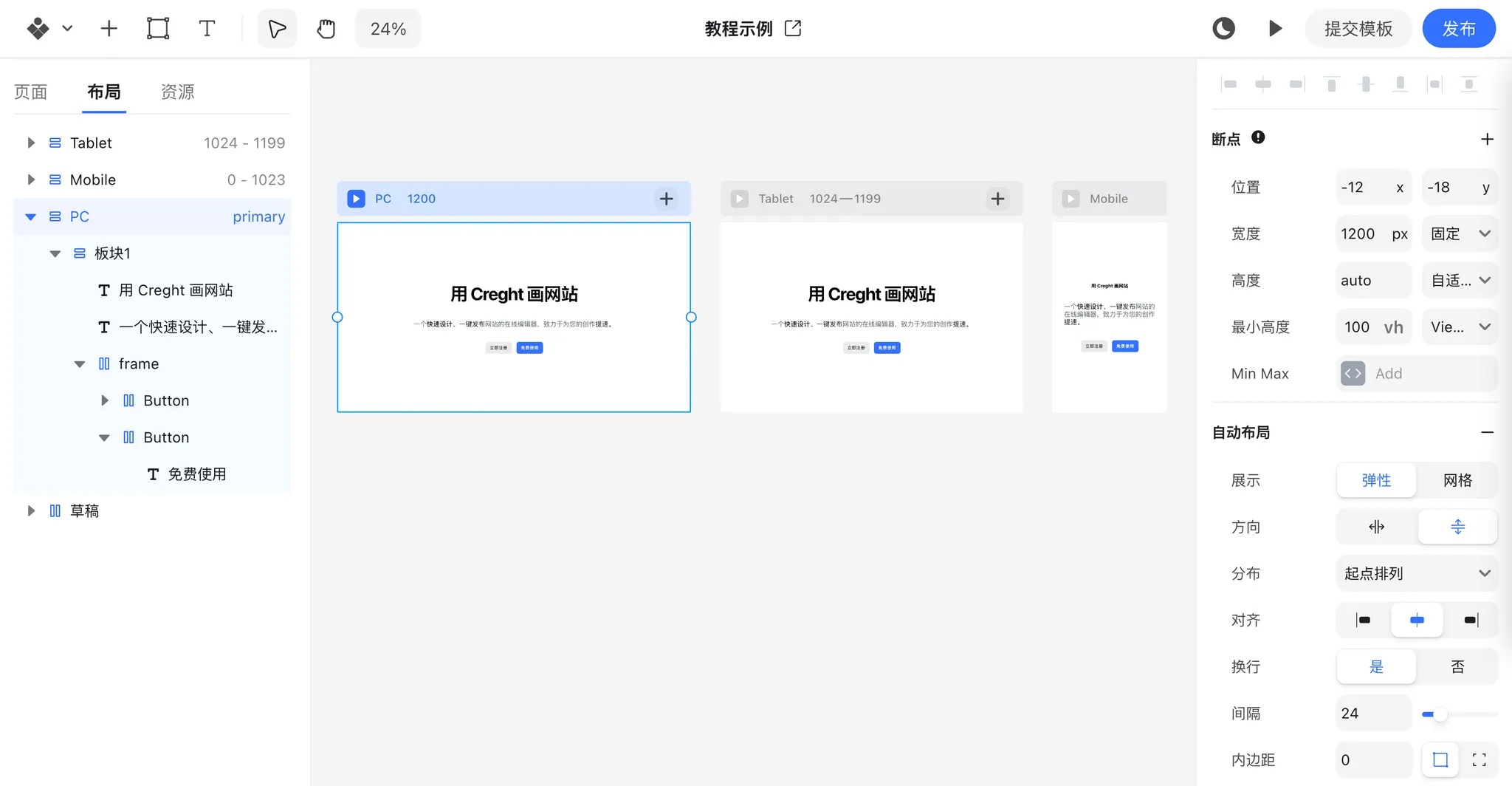Expand the Mobile layer tree row
This screenshot has height=786, width=1512.
coord(31,180)
